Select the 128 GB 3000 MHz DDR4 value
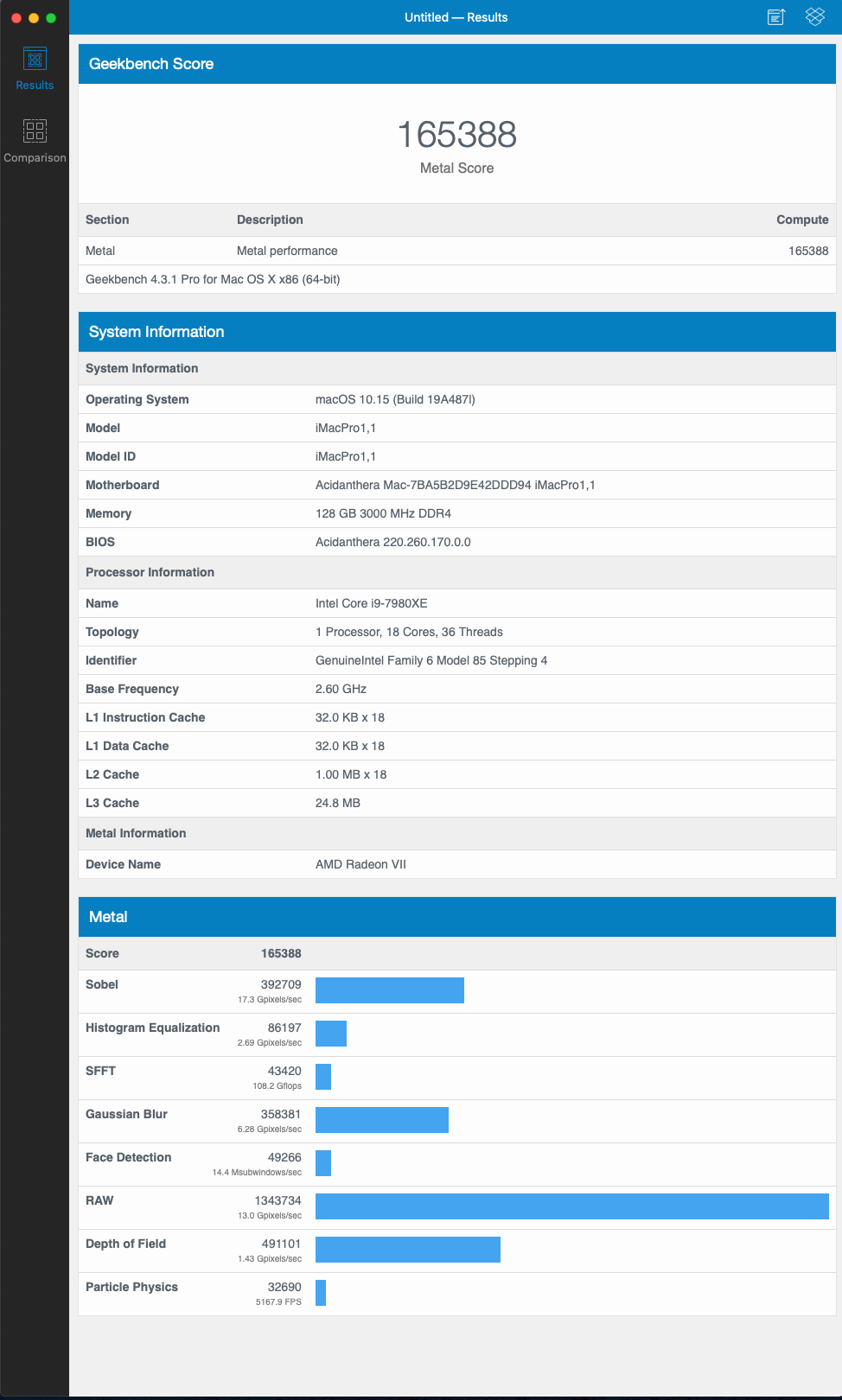Screen dimensions: 842x1400 tap(383, 513)
